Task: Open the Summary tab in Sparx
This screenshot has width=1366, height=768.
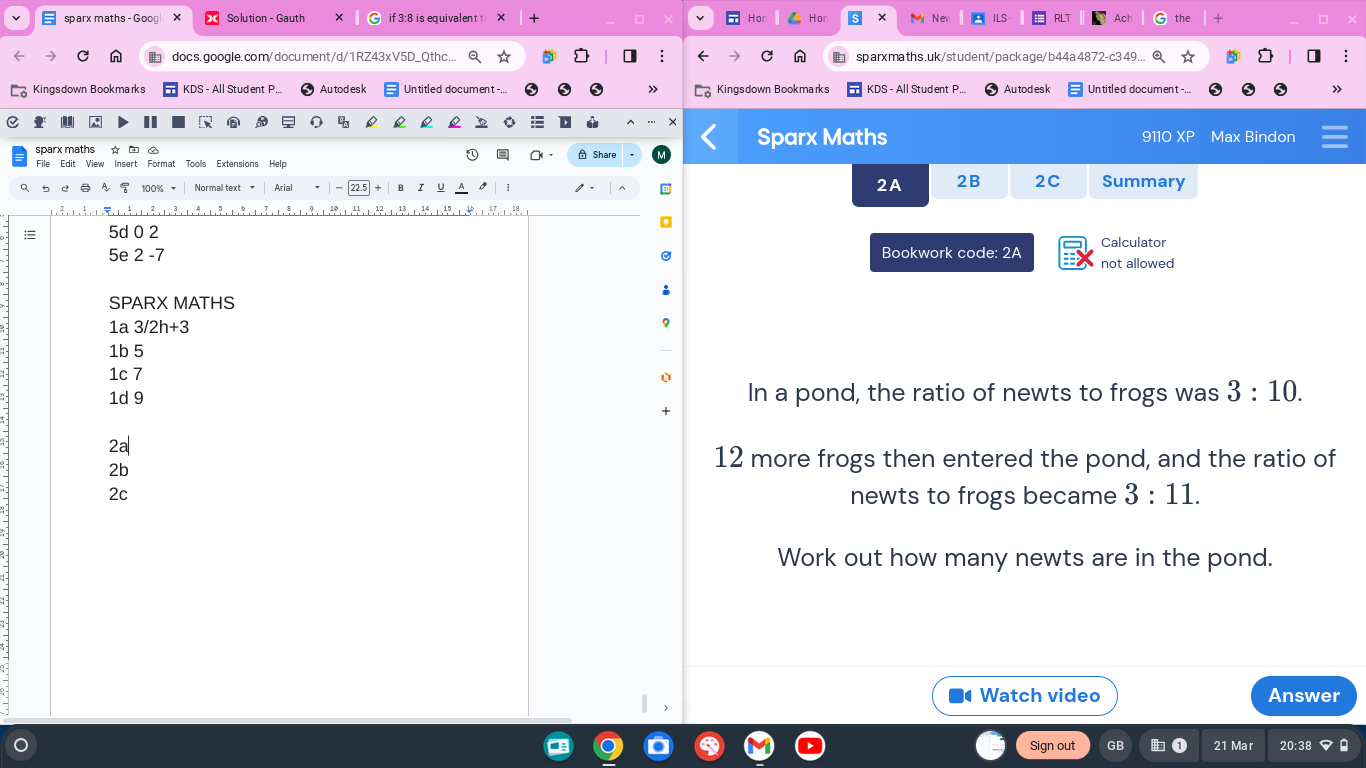Action: pyautogui.click(x=1143, y=181)
